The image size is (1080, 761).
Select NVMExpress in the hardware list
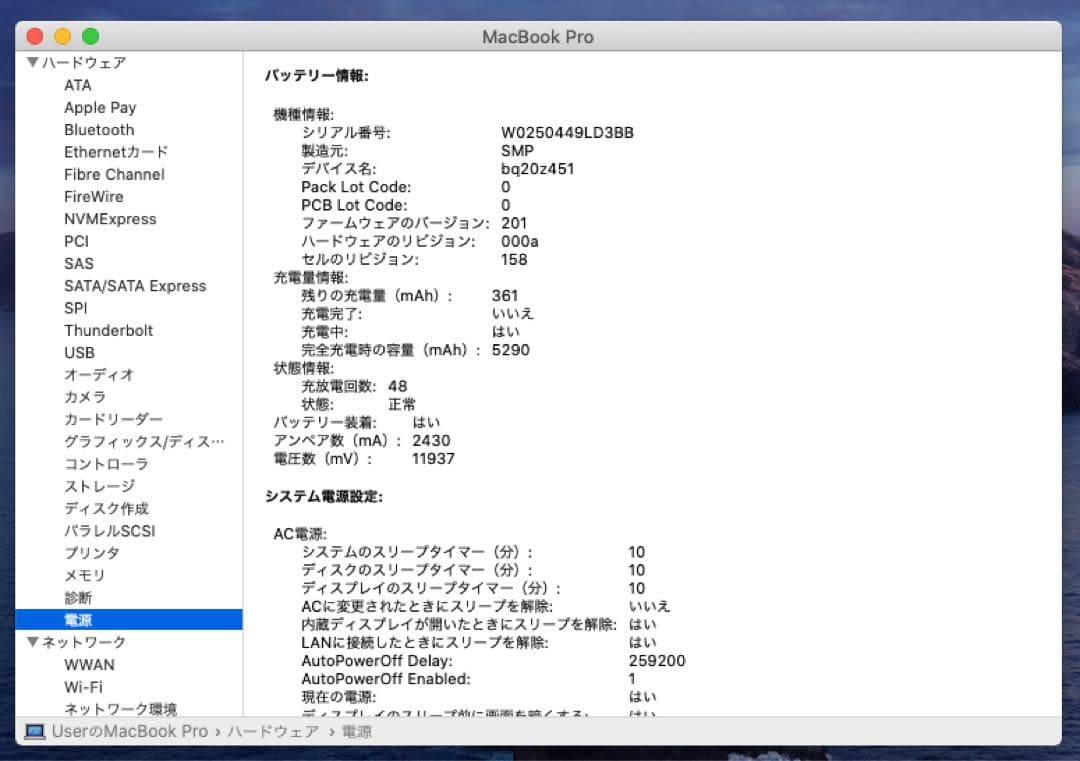(112, 218)
